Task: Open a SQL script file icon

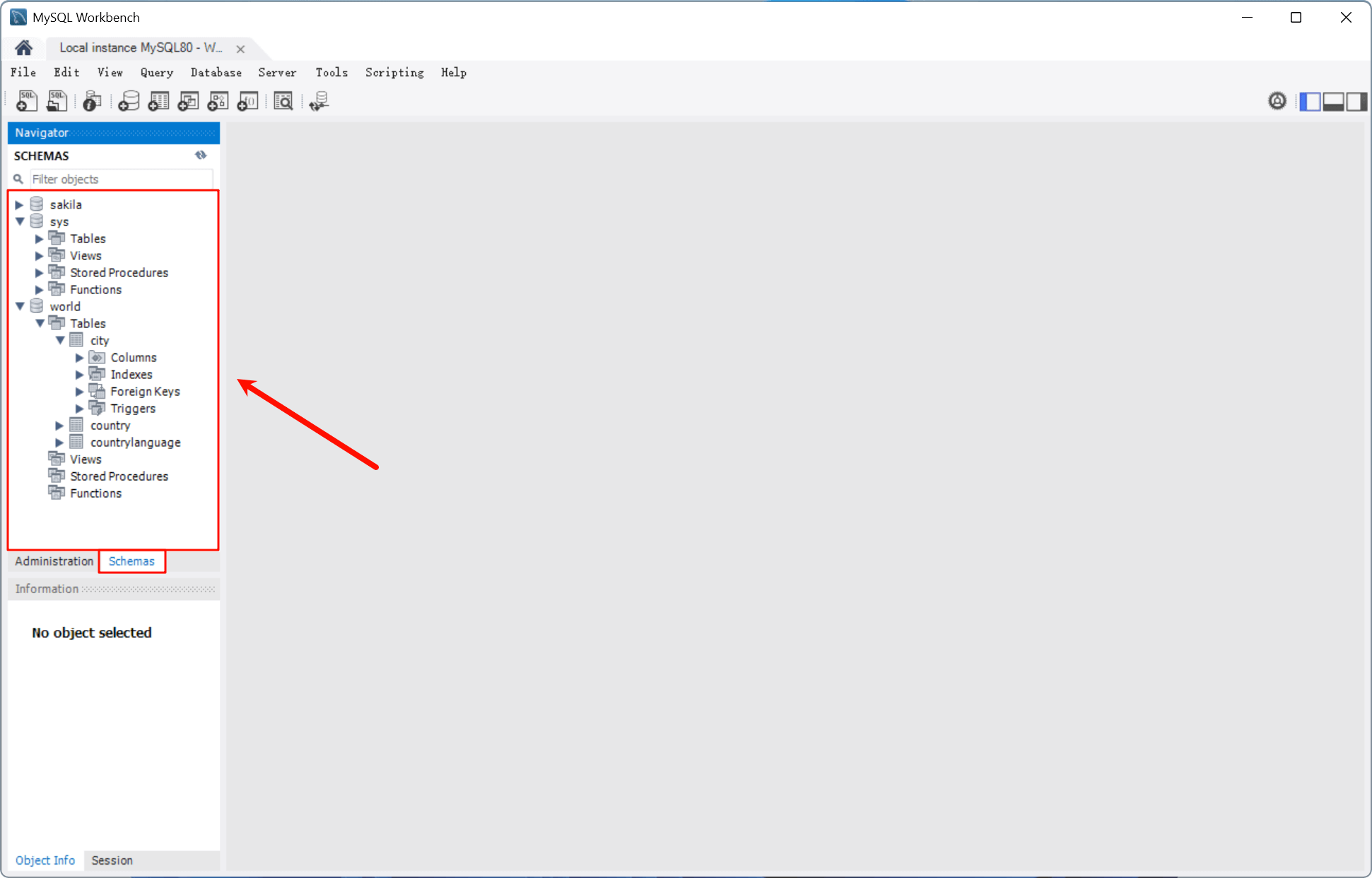Action: [57, 101]
